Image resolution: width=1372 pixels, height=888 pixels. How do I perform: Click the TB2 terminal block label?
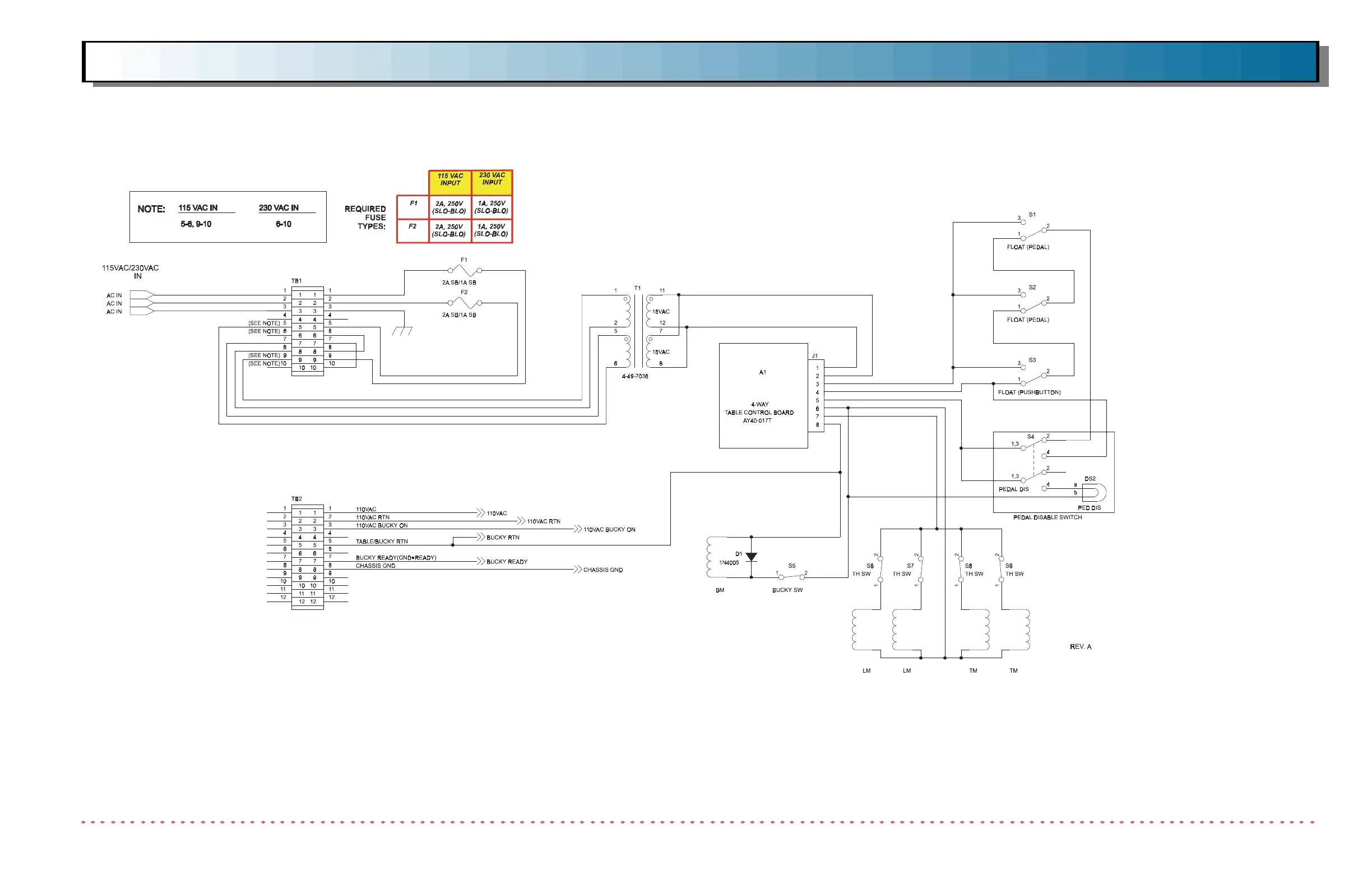point(296,499)
